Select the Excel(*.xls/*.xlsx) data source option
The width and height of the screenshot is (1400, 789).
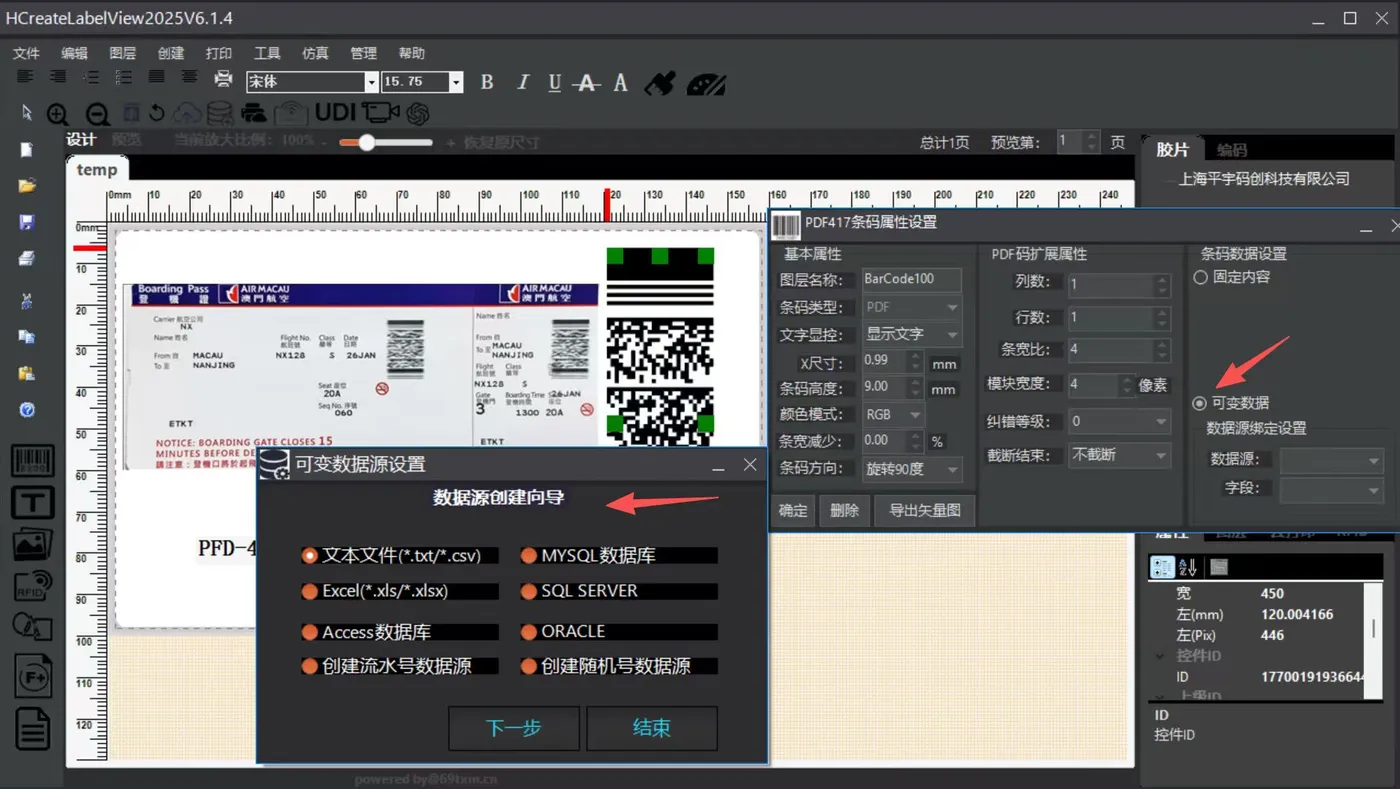point(400,591)
